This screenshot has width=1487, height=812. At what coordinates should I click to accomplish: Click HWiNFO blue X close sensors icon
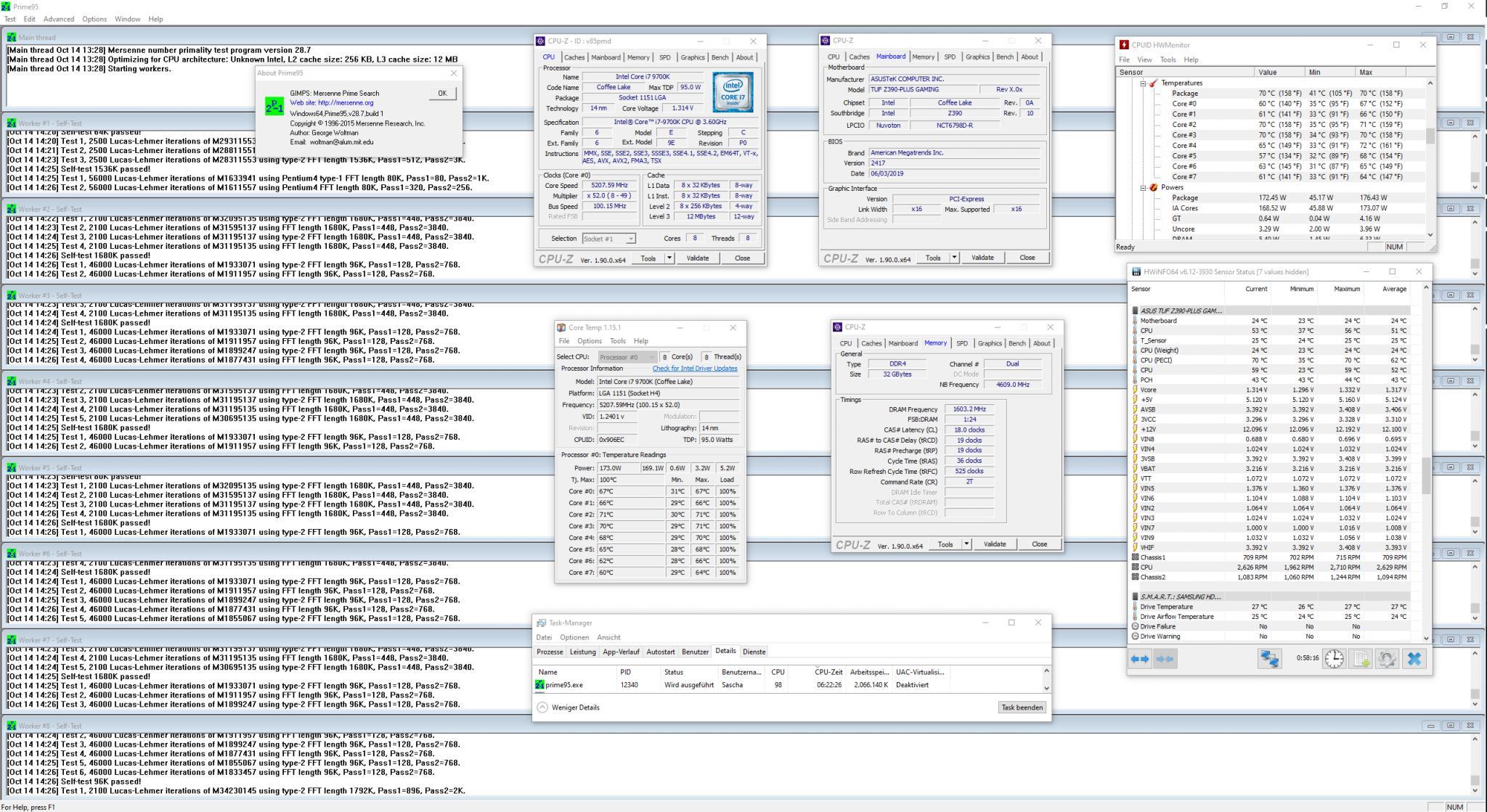[x=1414, y=659]
